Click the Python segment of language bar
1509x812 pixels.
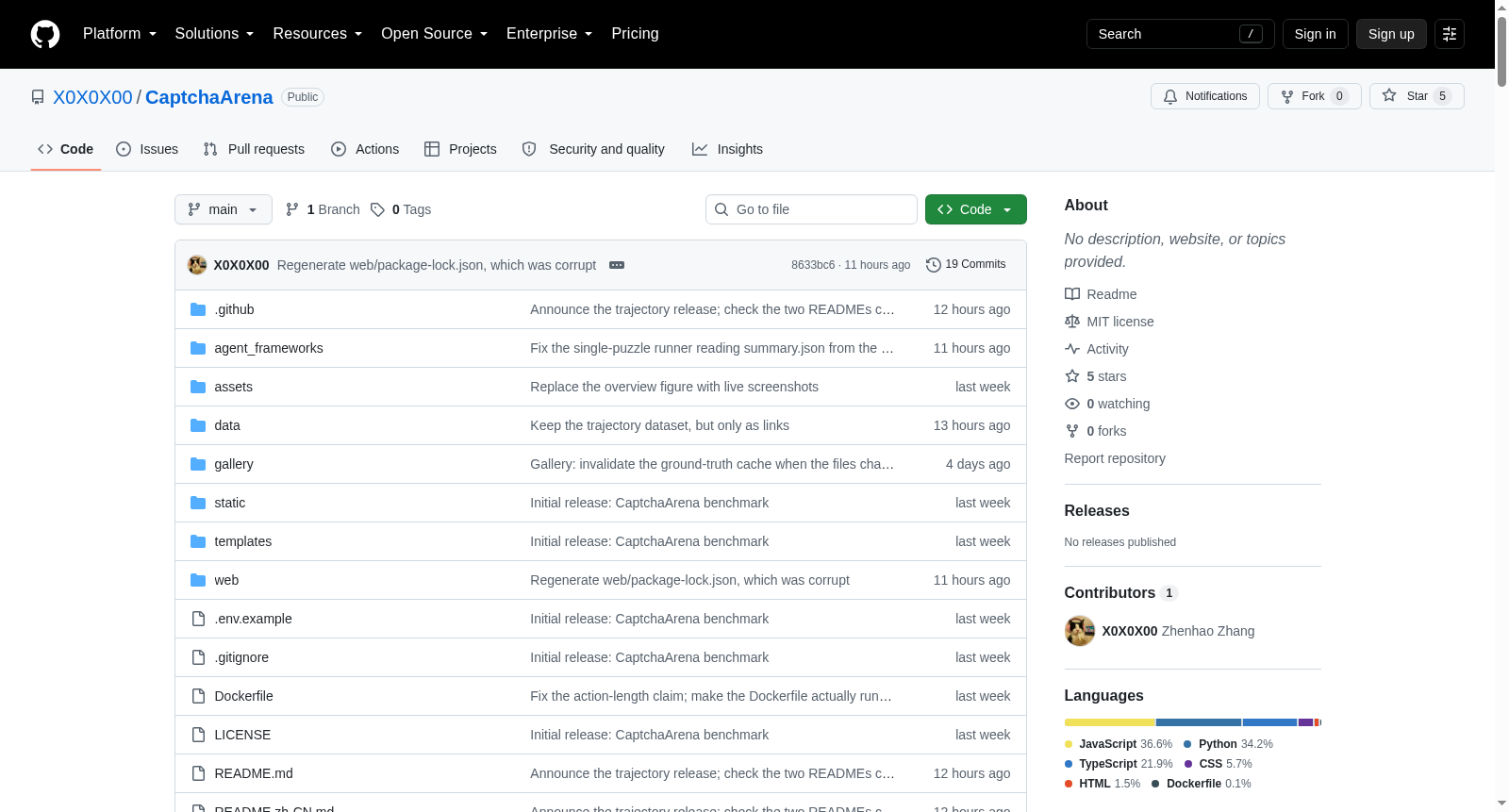coord(1200,722)
